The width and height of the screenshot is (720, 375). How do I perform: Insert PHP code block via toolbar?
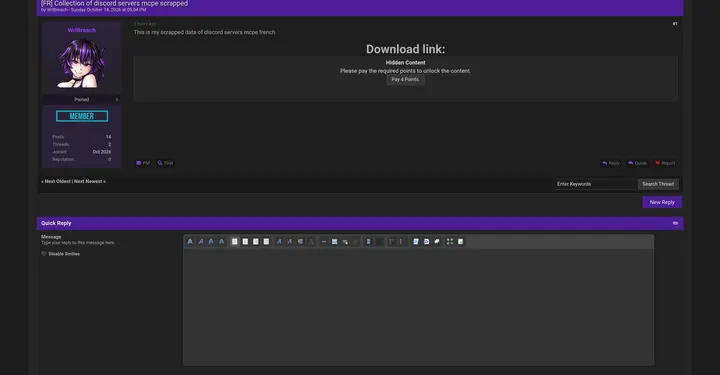(426, 241)
